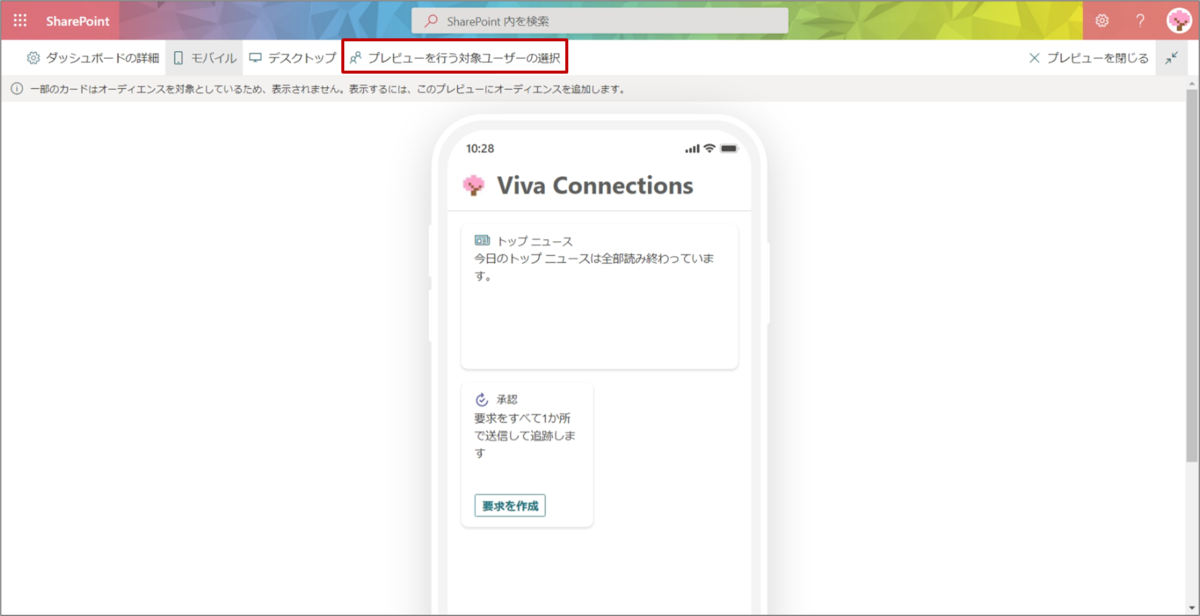Click the 10:28 clock in phone preview
Viewport: 1200px width, 616px height.
[x=480, y=148]
